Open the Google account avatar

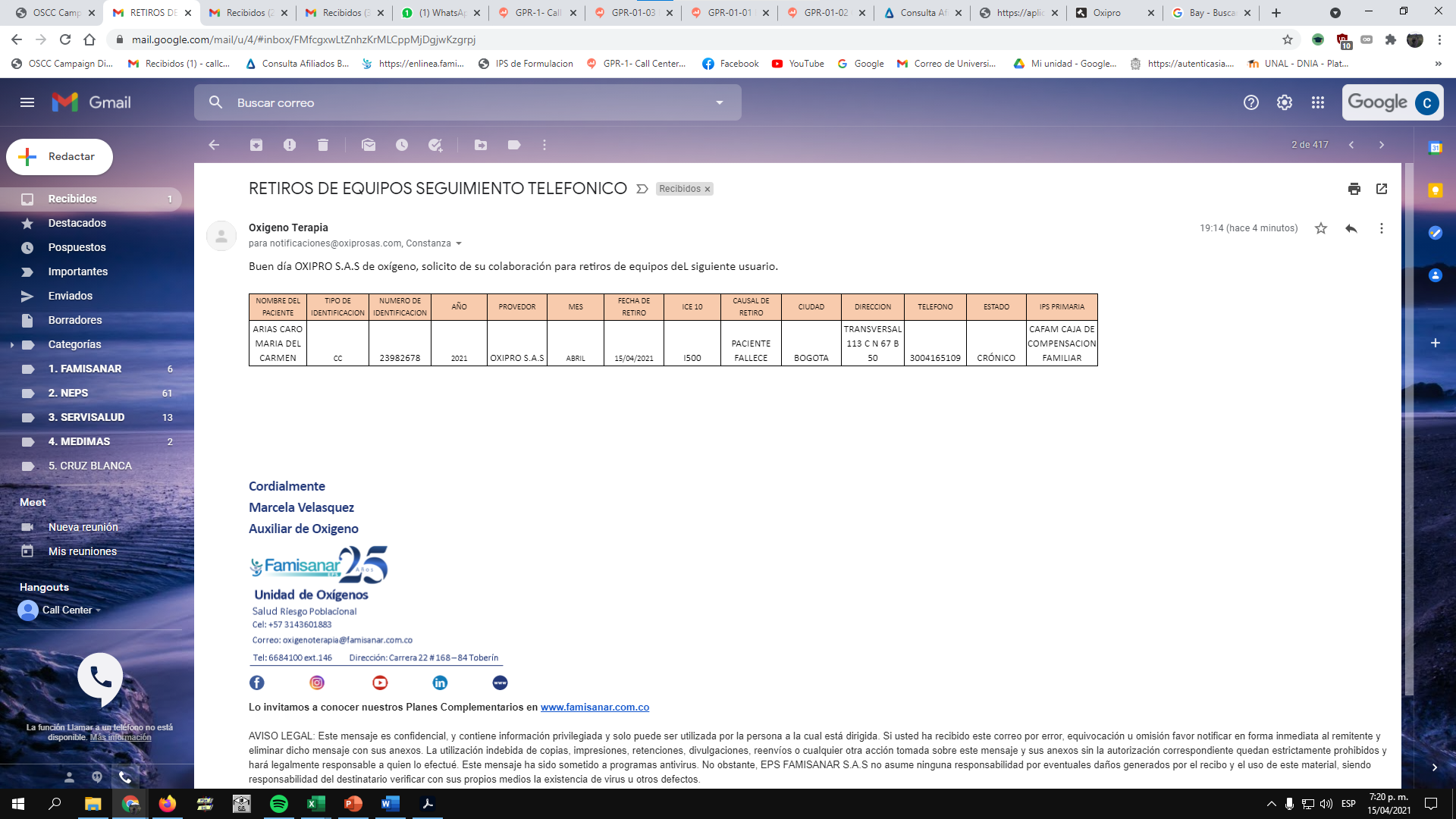[x=1427, y=102]
